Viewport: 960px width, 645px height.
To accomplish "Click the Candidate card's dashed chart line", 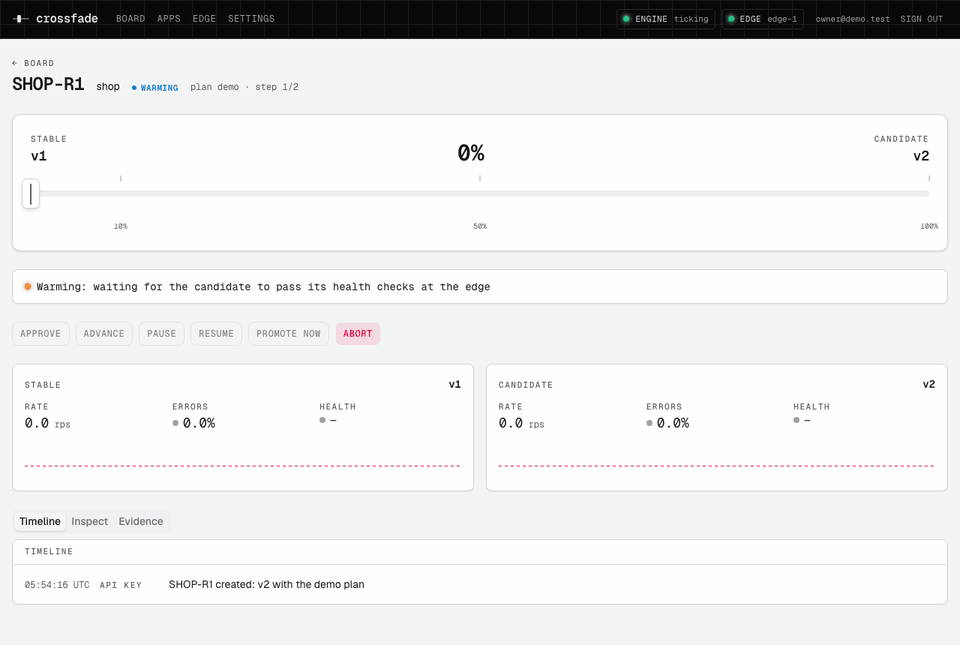I will point(716,466).
